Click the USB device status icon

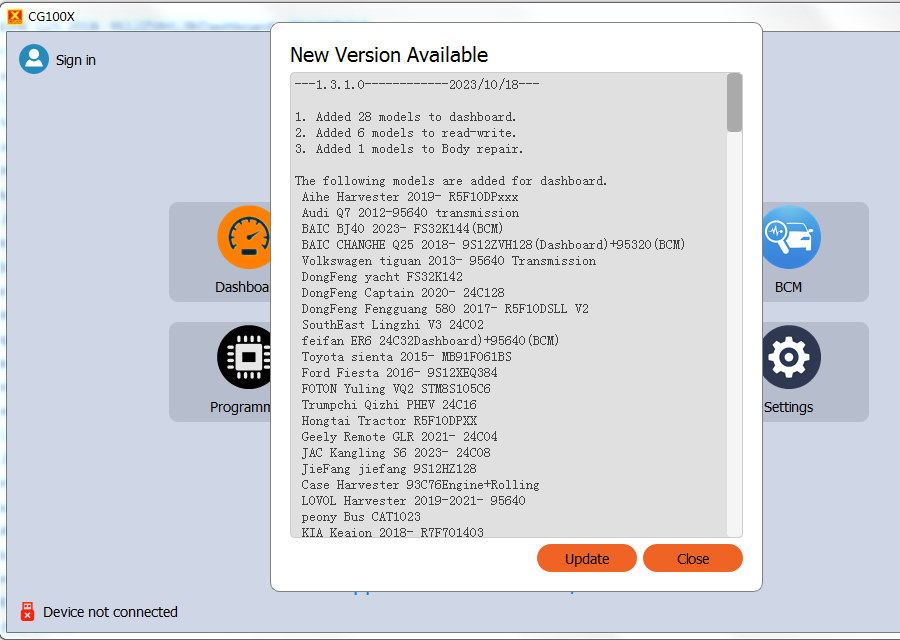point(27,612)
